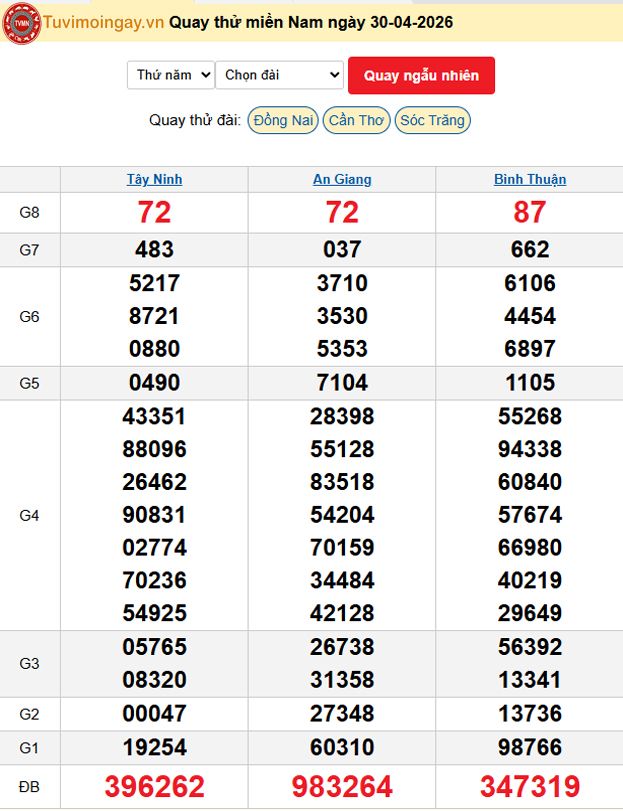Click the G5 row label
Viewport: 623px width, 811px height.
(x=29, y=383)
